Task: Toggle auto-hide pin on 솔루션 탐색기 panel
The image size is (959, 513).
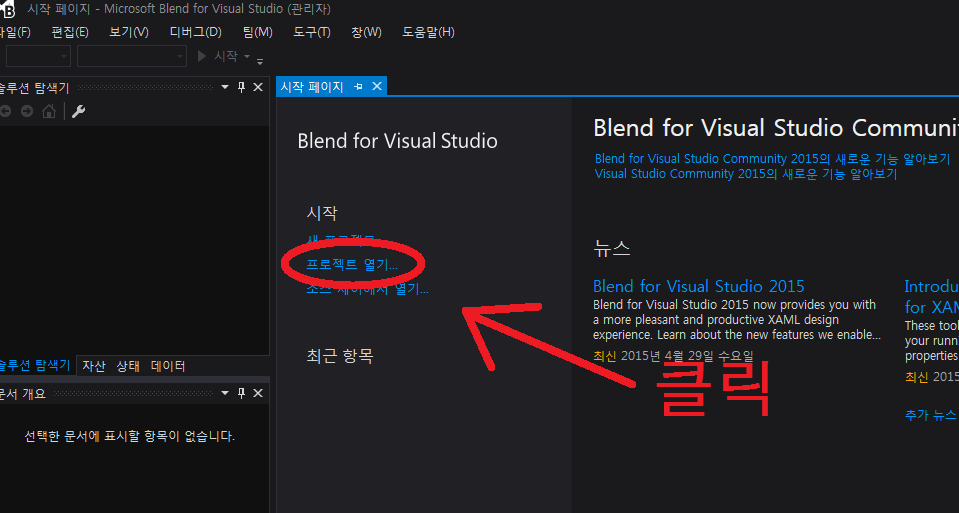Action: tap(241, 87)
